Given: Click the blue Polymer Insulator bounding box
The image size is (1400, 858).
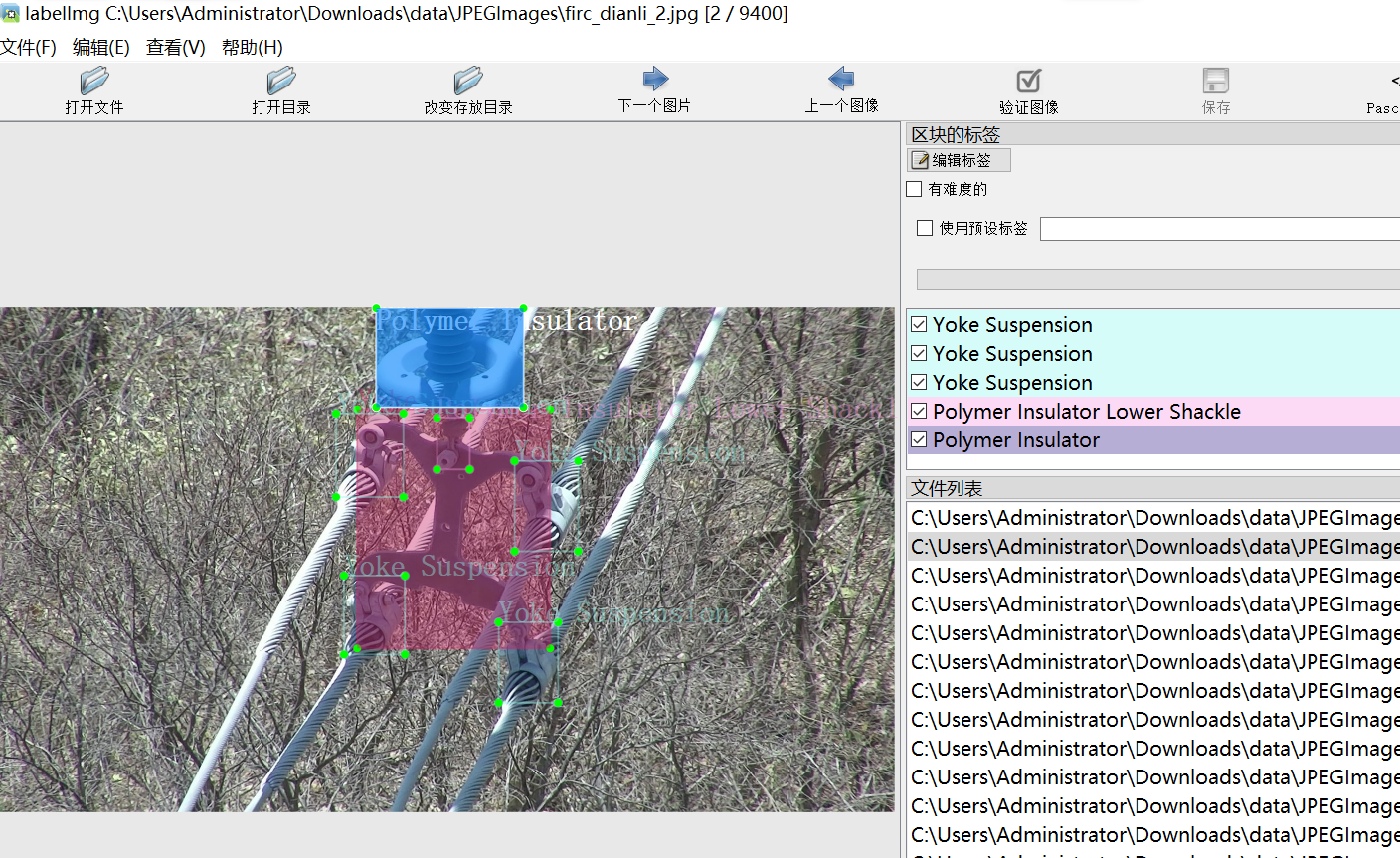Looking at the screenshot, I should (449, 357).
